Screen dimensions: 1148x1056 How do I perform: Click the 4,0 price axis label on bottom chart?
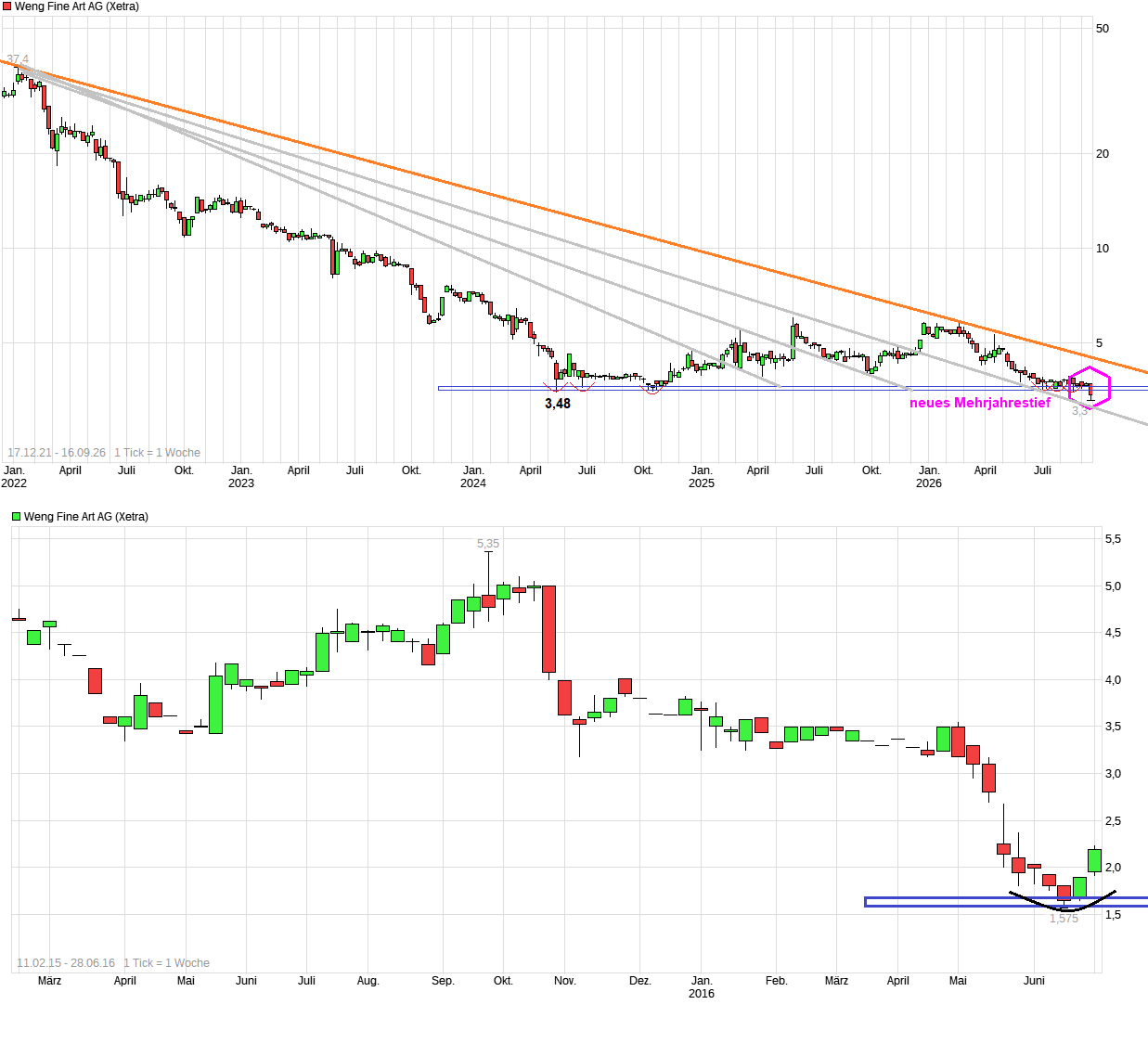[x=1113, y=680]
